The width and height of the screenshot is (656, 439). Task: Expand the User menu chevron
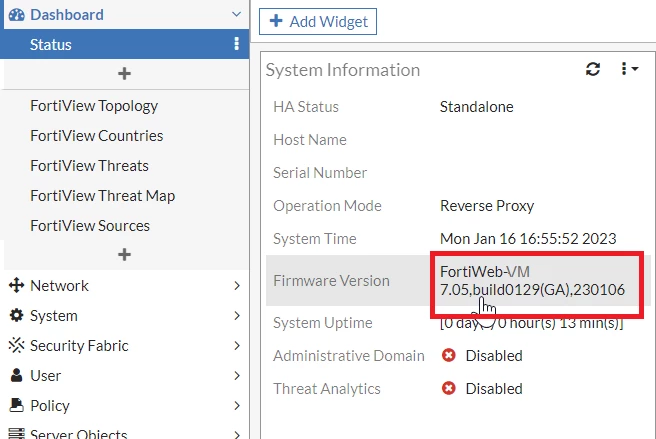pos(237,375)
